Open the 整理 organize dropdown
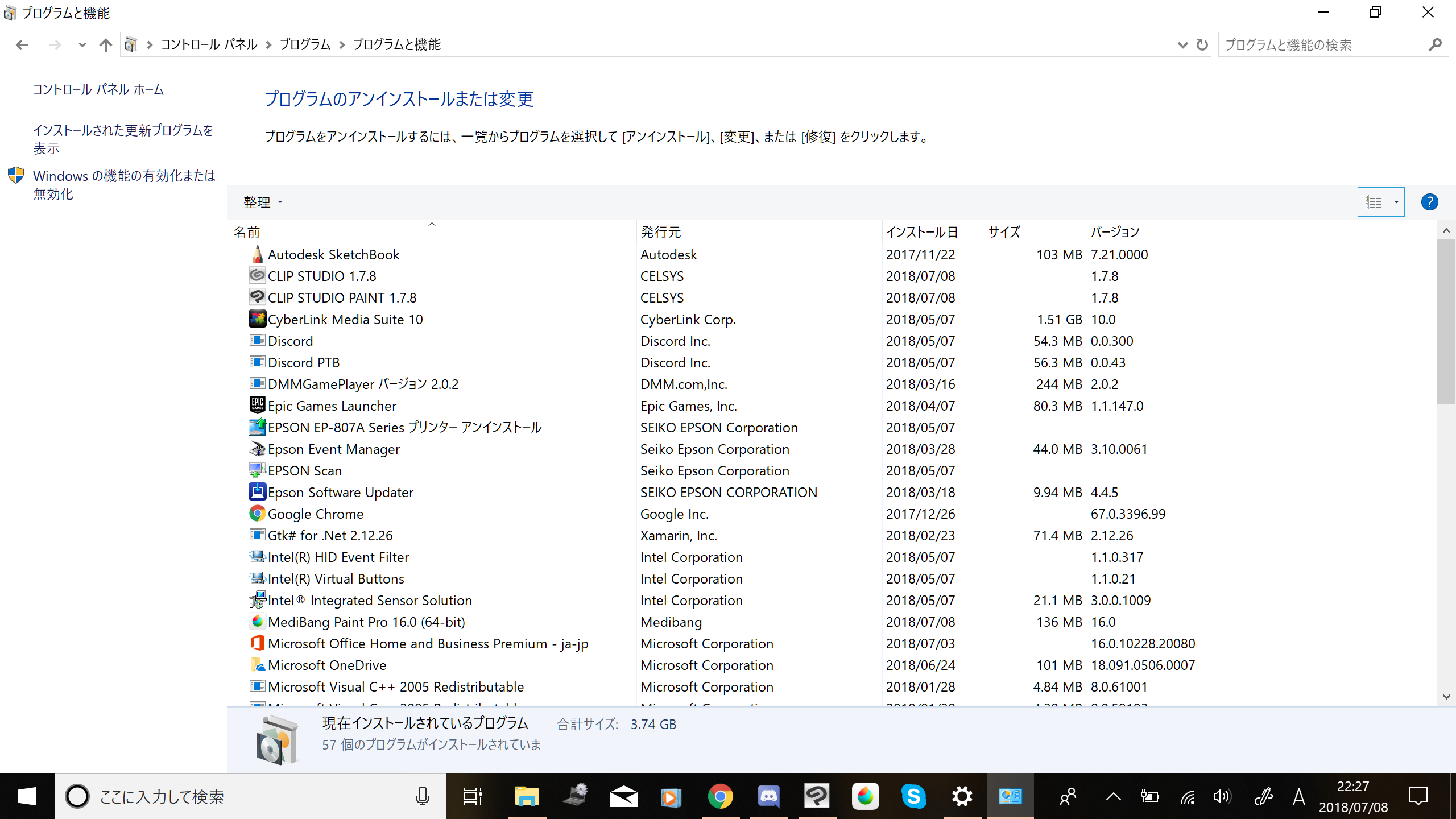The height and width of the screenshot is (819, 1456). pyautogui.click(x=262, y=202)
